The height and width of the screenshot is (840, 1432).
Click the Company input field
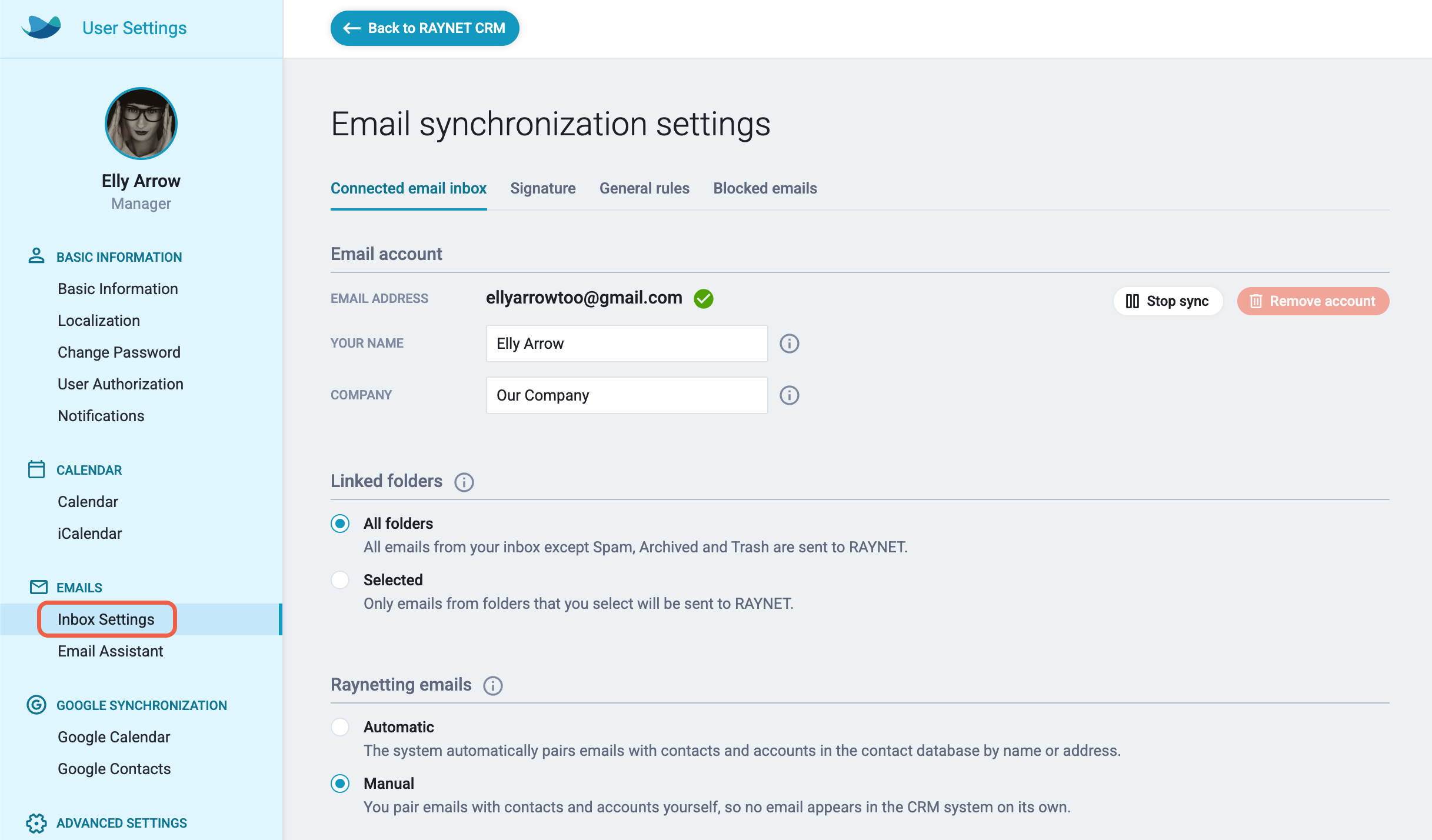pyautogui.click(x=627, y=395)
